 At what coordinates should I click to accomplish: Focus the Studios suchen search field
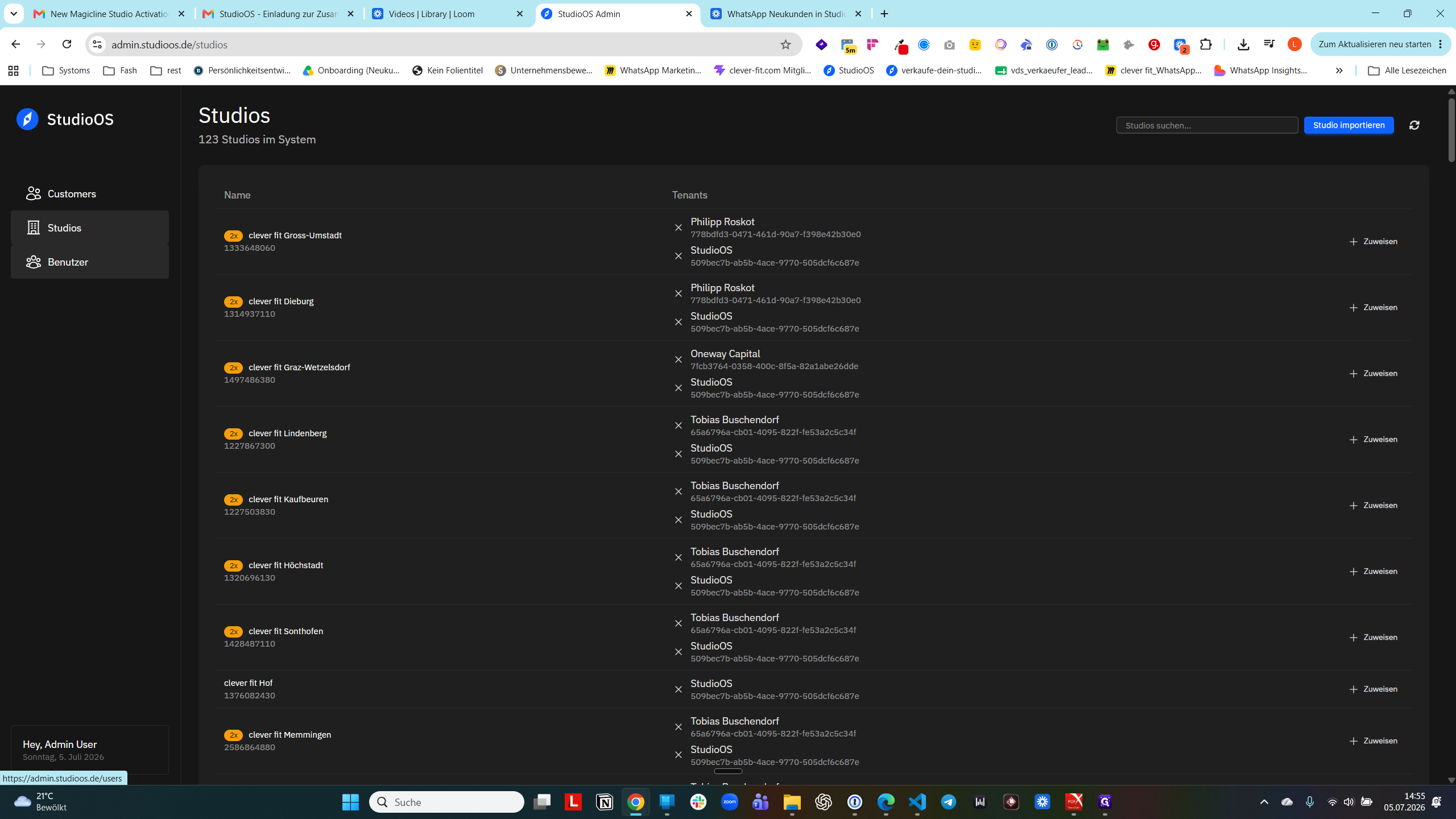click(1207, 125)
